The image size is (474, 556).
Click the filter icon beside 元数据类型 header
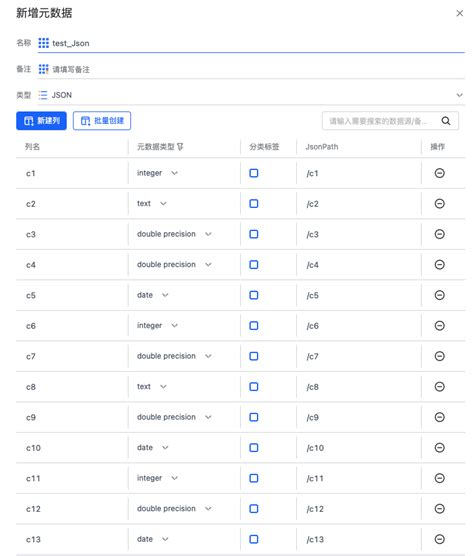pos(180,146)
